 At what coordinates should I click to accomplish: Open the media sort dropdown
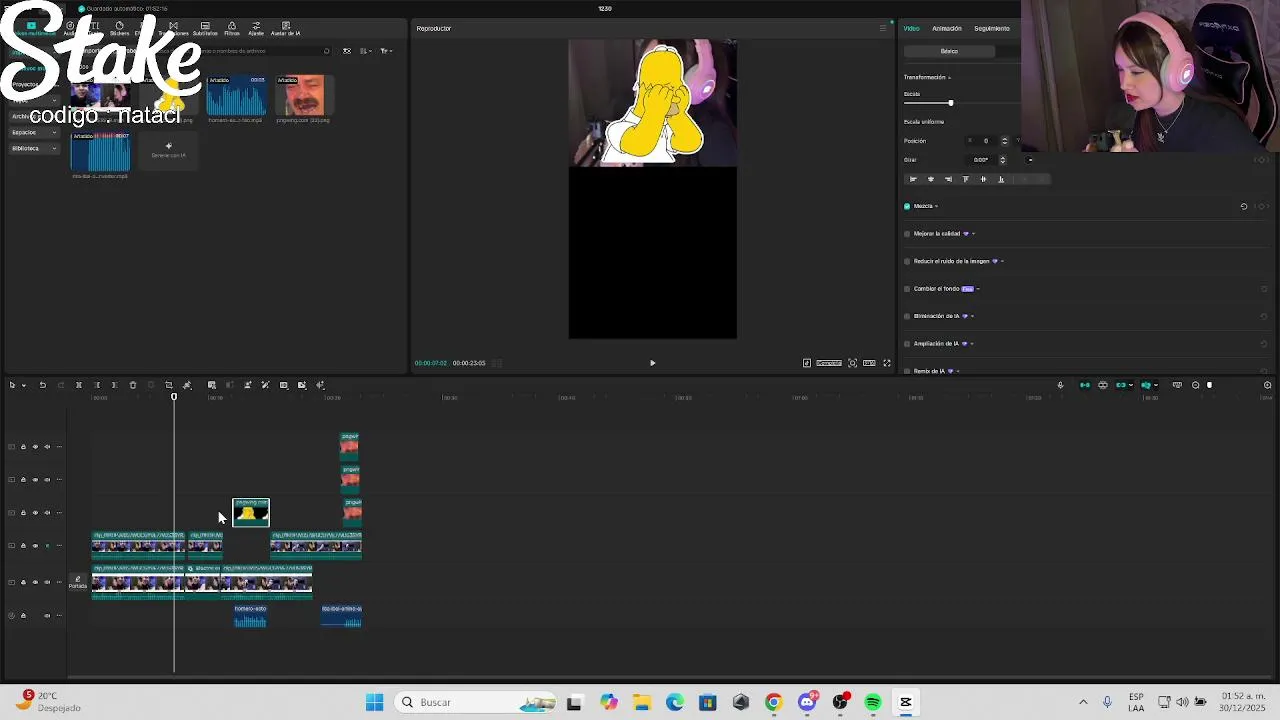pyautogui.click(x=365, y=51)
